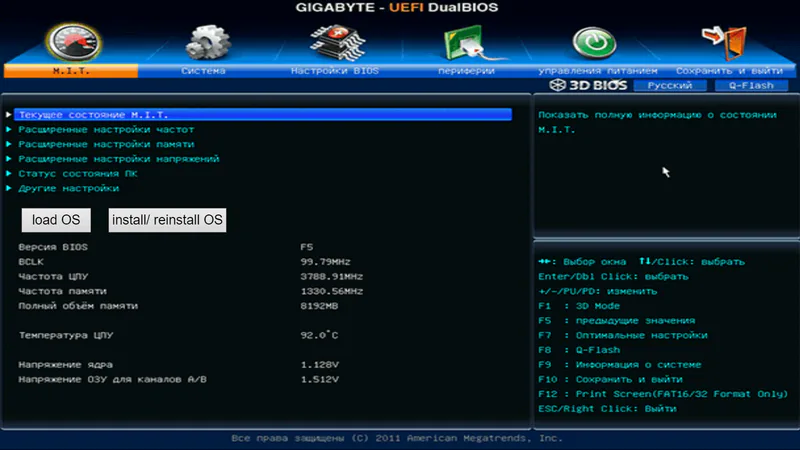Click the Настройки BIOS chip icon

tap(337, 43)
